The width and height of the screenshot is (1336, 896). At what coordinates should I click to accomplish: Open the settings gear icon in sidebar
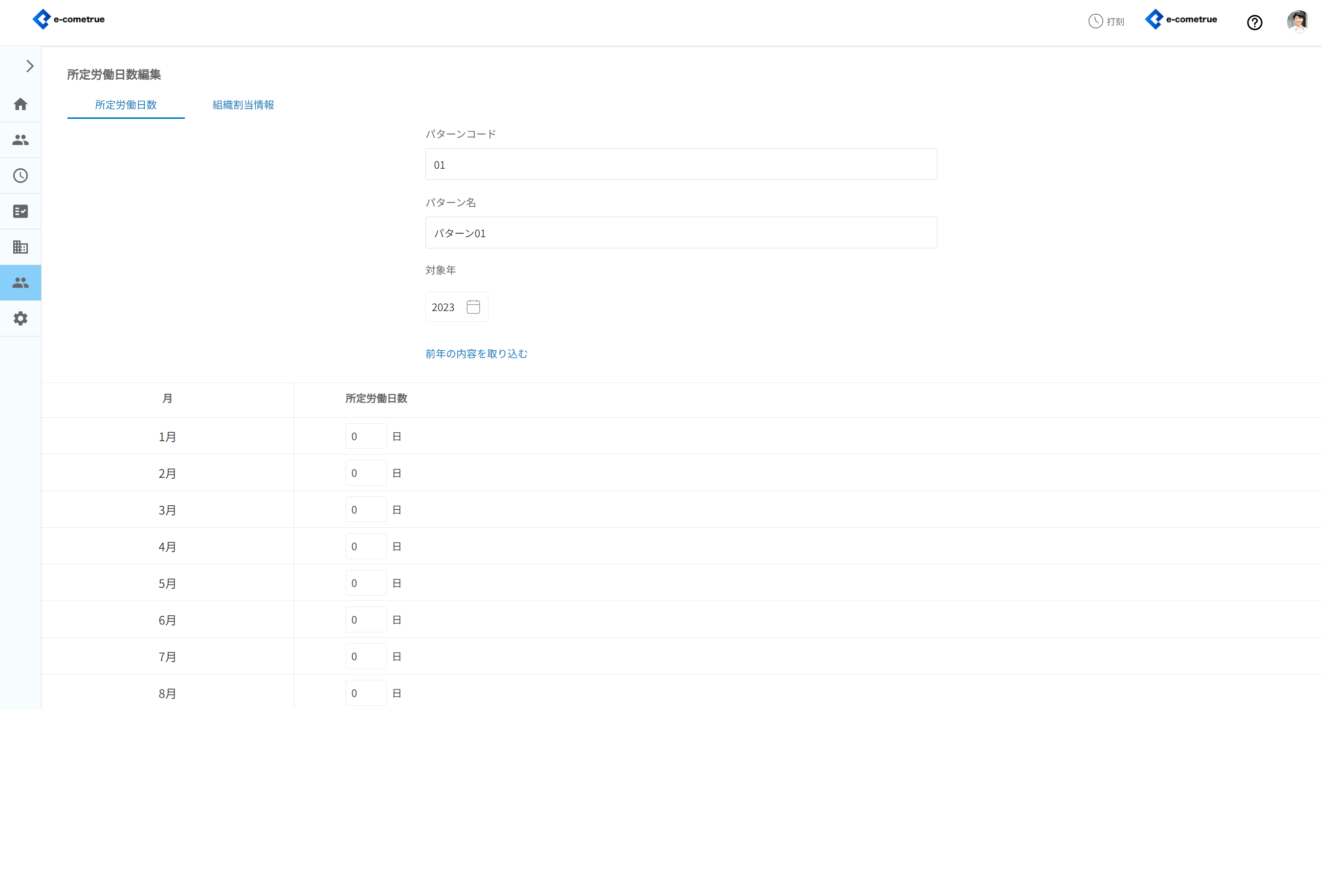coord(21,318)
